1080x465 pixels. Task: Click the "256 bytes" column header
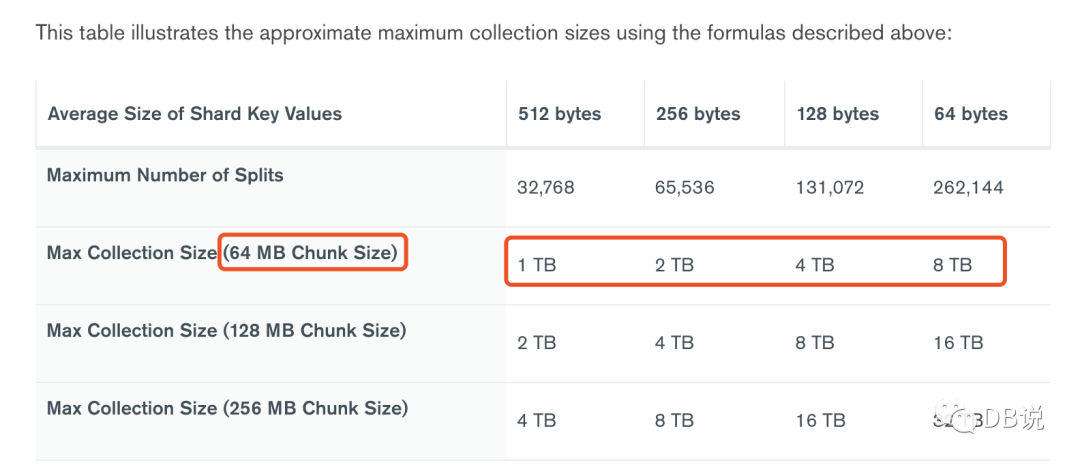pyautogui.click(x=698, y=114)
